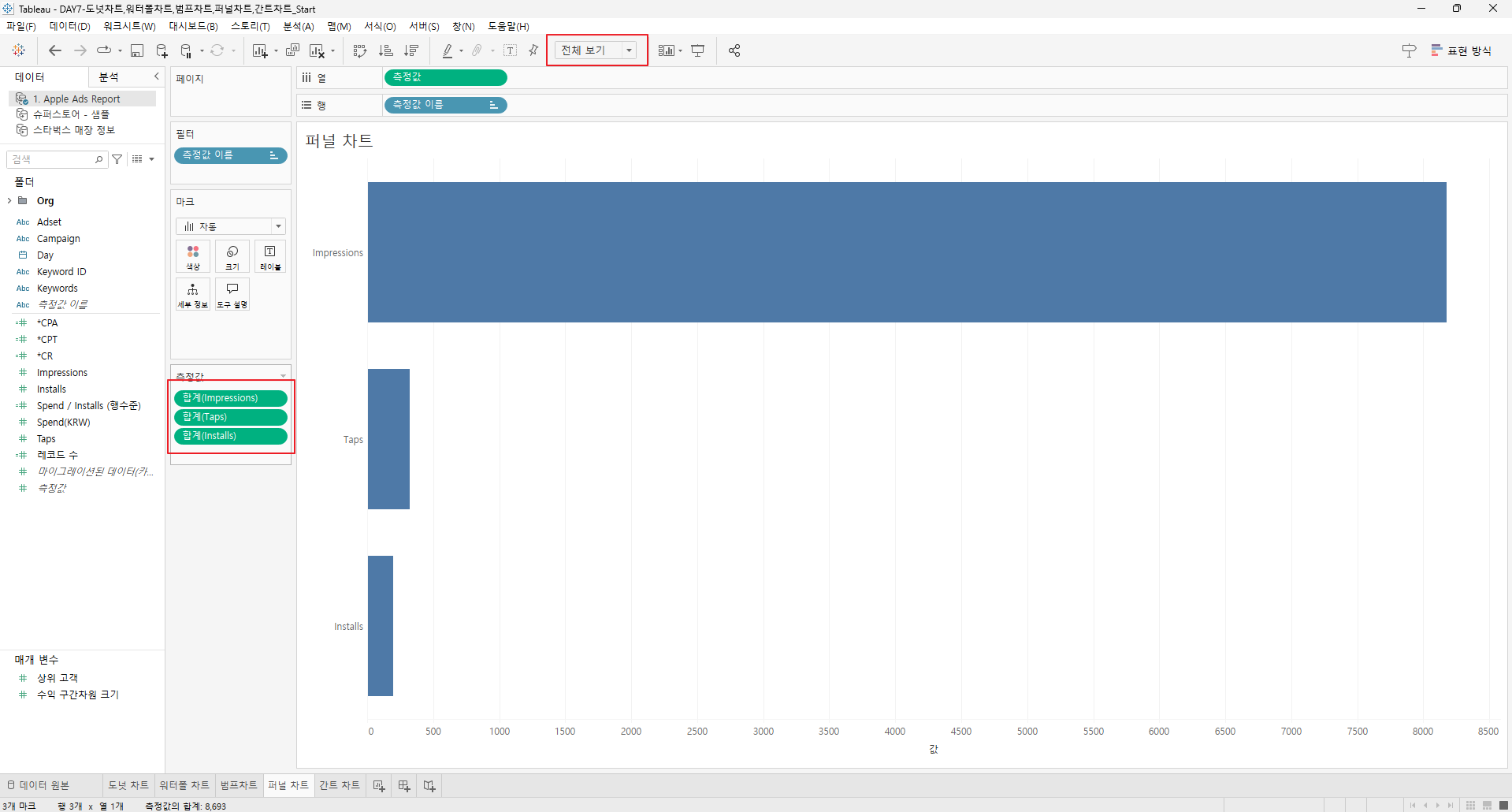Open clear sheet dropdown arrow
Image resolution: width=1512 pixels, height=812 pixels.
point(332,51)
